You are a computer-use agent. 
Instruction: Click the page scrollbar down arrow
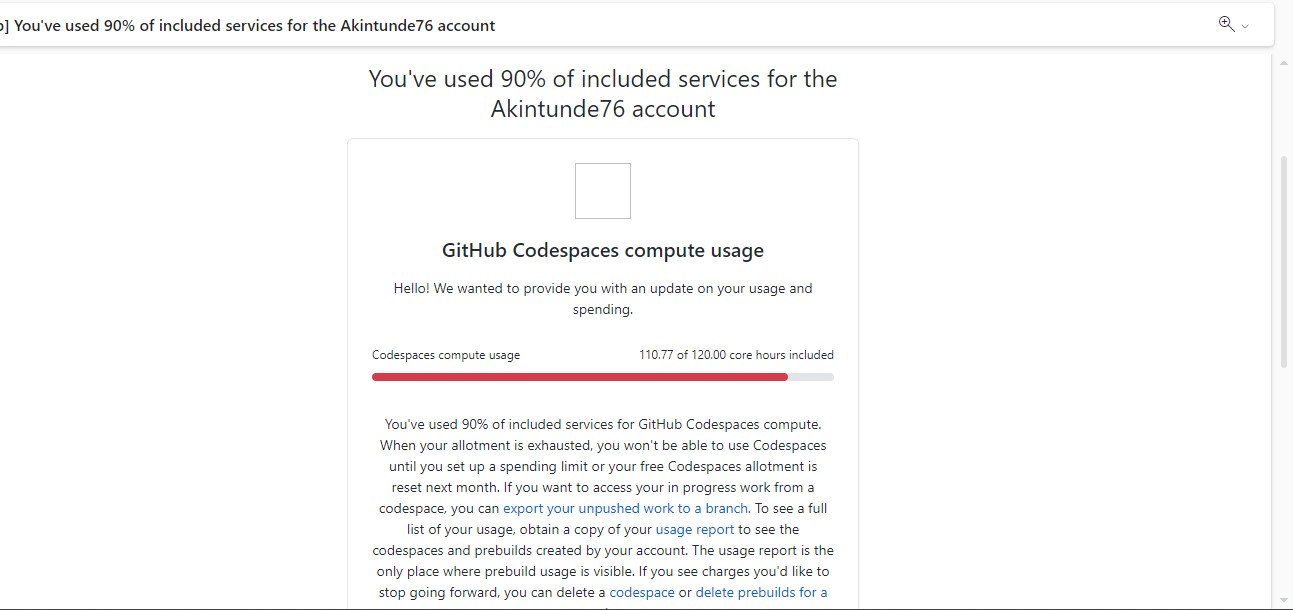click(x=1284, y=602)
